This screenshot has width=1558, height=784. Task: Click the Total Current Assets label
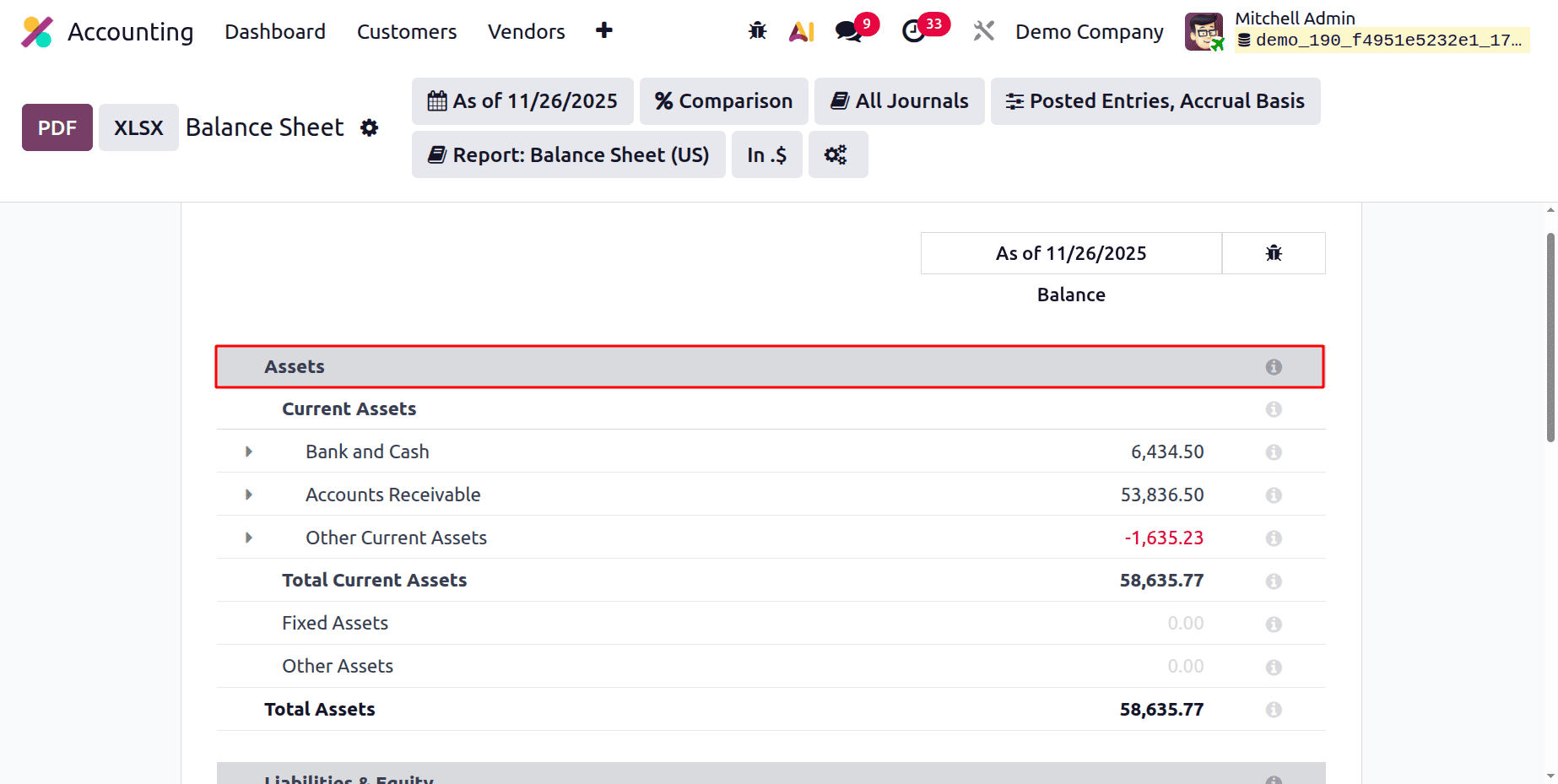click(374, 581)
